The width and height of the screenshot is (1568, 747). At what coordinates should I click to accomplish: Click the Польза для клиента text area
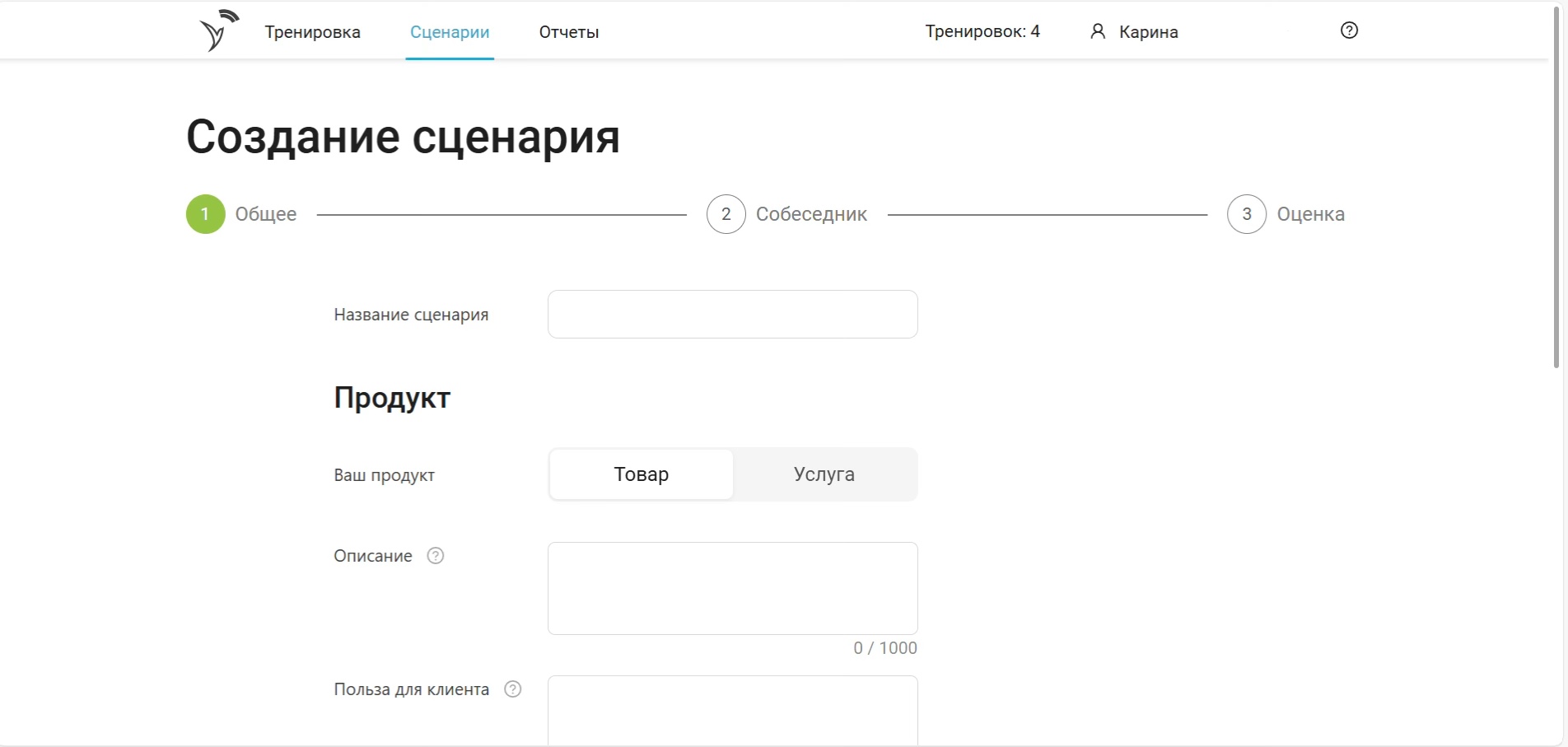coord(732,710)
